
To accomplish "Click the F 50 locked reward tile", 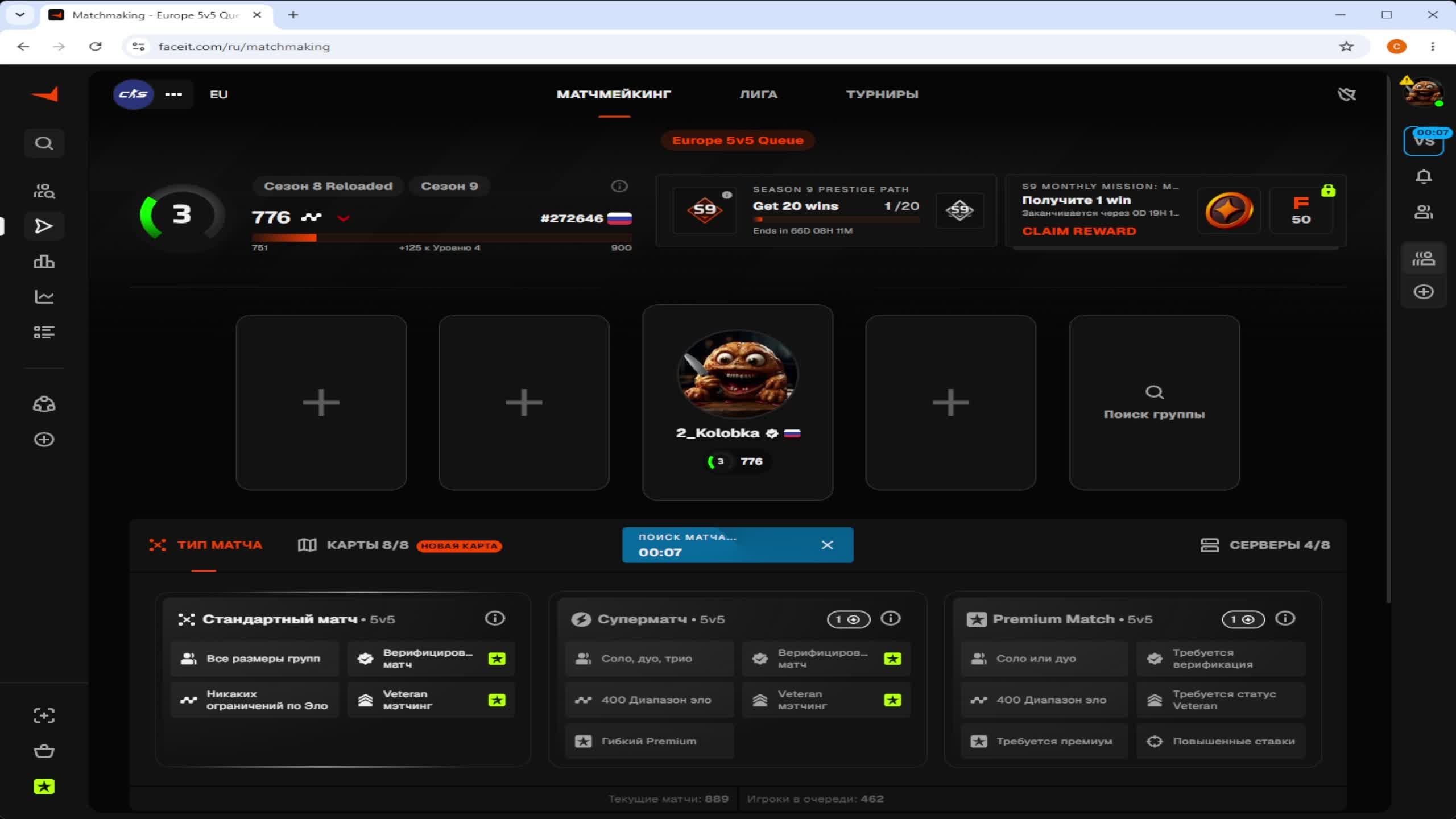I will 1301,210.
